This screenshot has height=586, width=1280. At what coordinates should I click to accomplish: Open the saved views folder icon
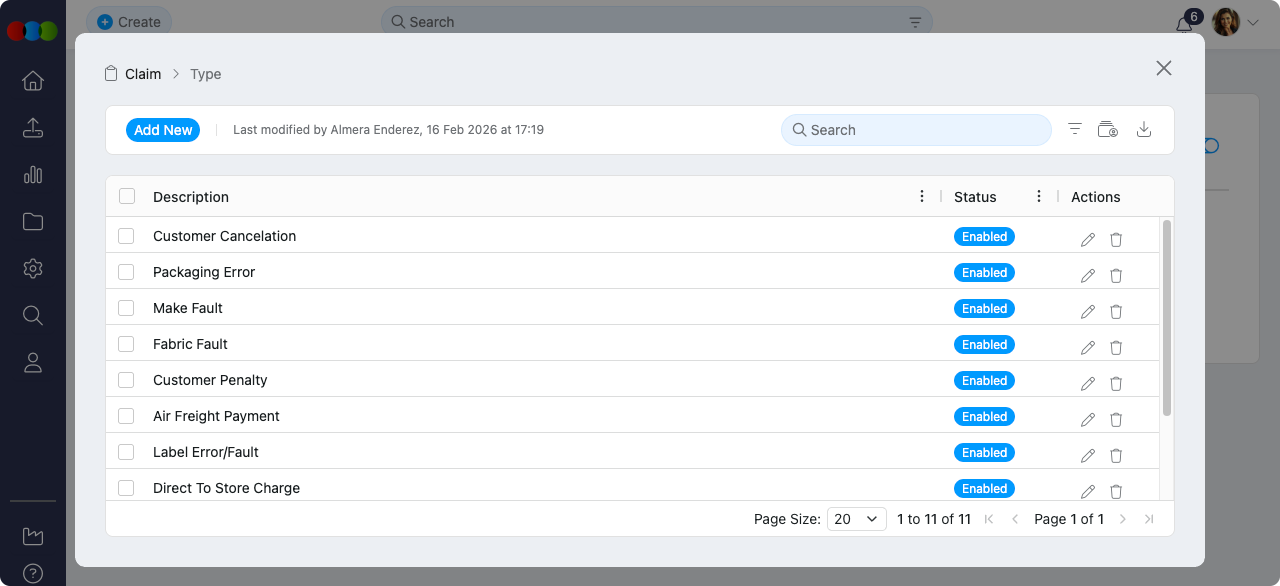point(1108,130)
